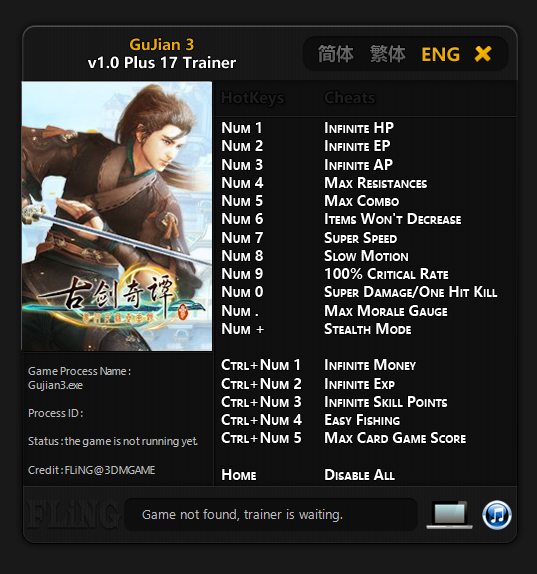Toggle Infinite HP cheat

(x=359, y=128)
